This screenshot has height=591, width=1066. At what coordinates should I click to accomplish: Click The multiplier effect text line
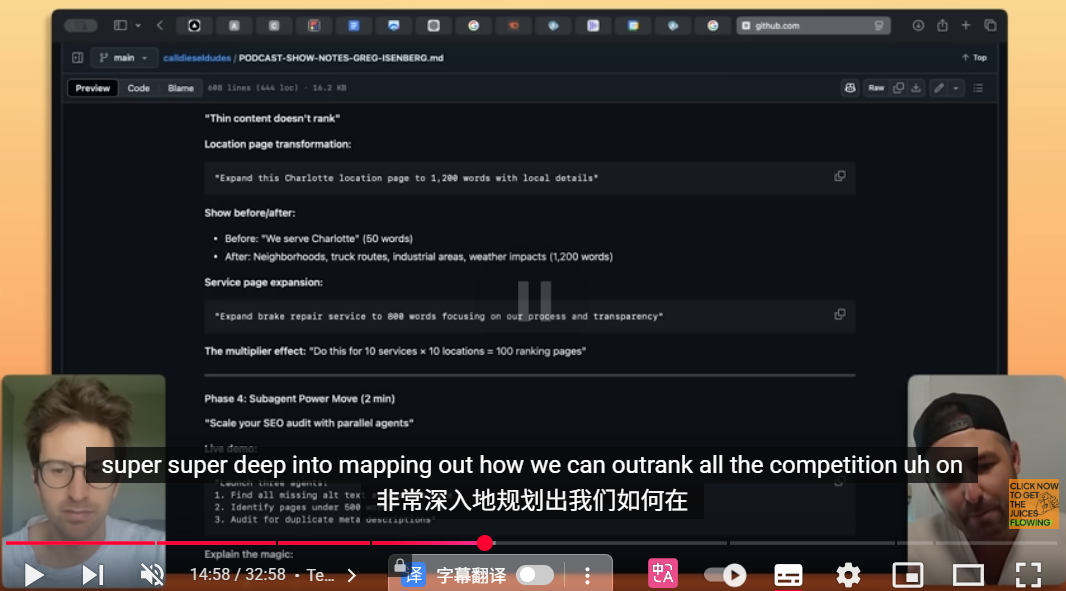pos(395,351)
